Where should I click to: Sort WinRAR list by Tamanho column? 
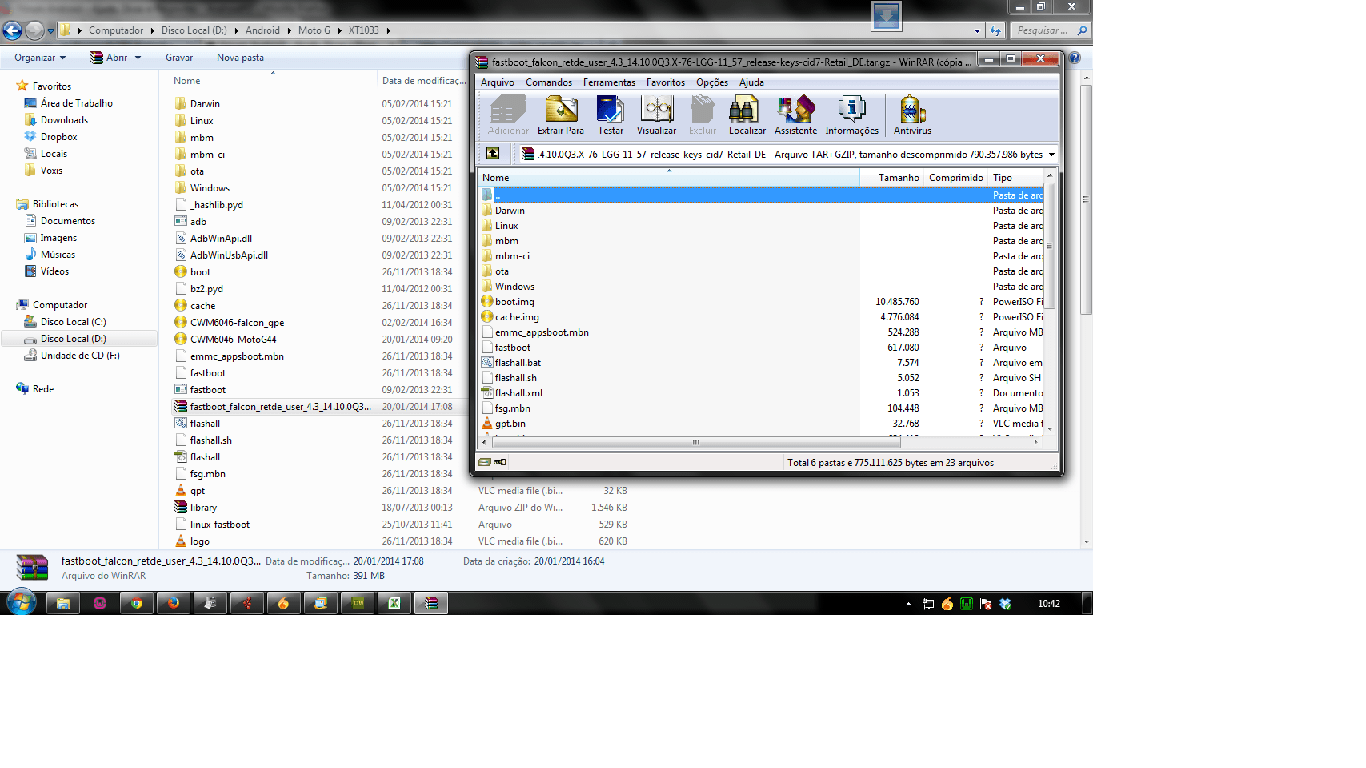point(891,177)
